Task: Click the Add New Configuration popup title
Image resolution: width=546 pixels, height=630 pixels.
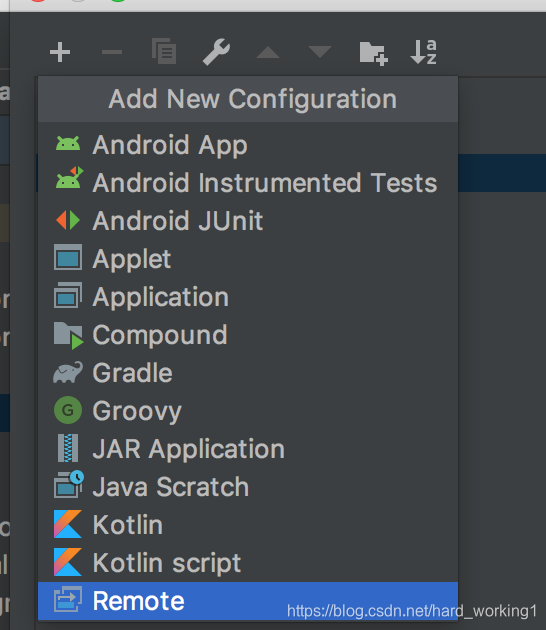Action: click(253, 99)
